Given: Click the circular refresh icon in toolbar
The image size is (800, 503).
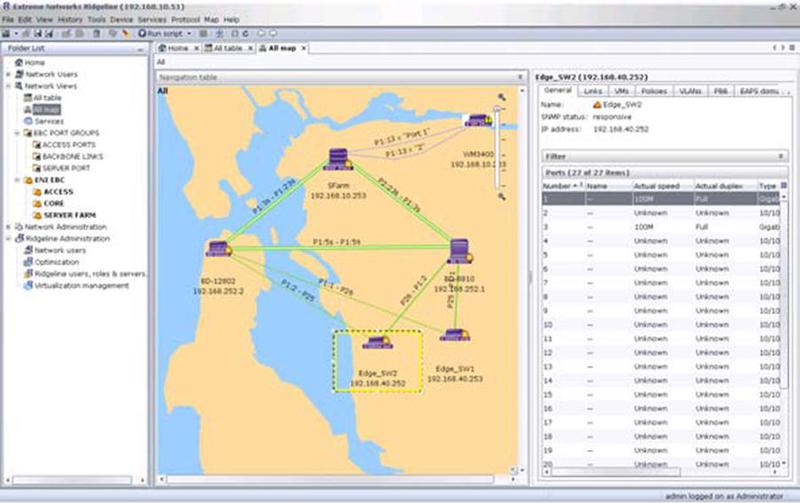Looking at the screenshot, I should click(x=245, y=34).
